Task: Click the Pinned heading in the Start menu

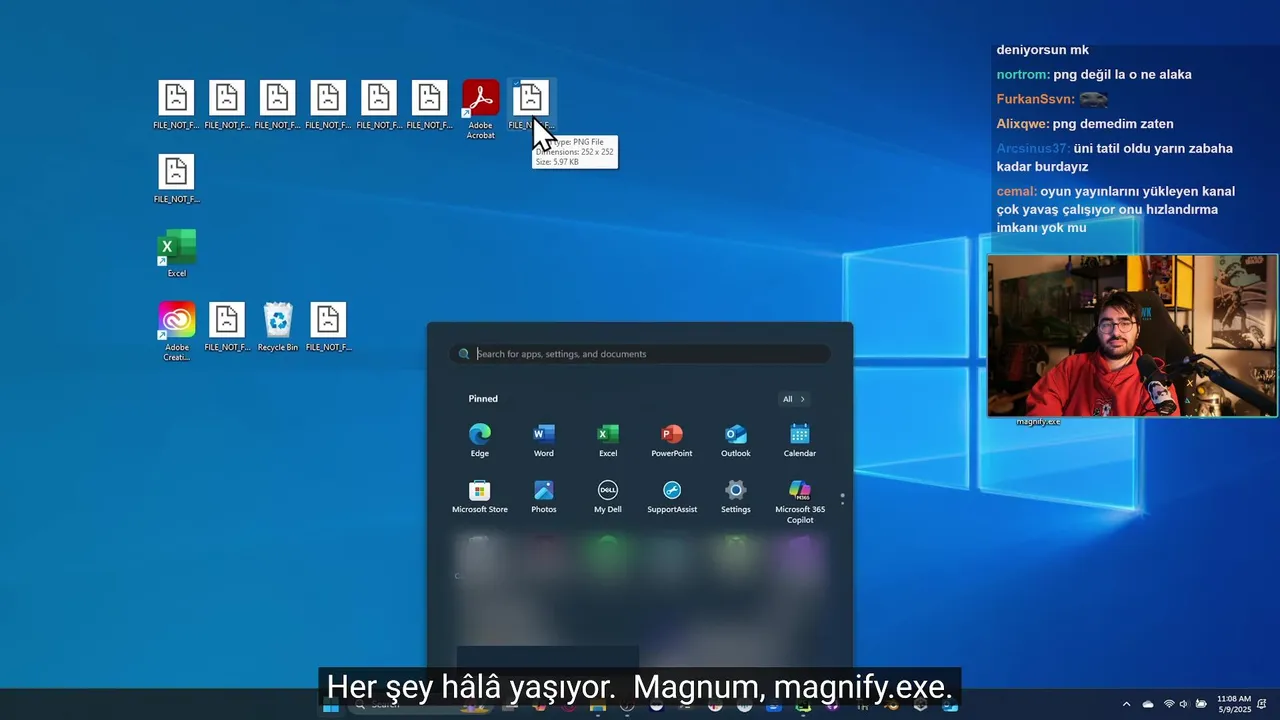Action: click(x=483, y=399)
